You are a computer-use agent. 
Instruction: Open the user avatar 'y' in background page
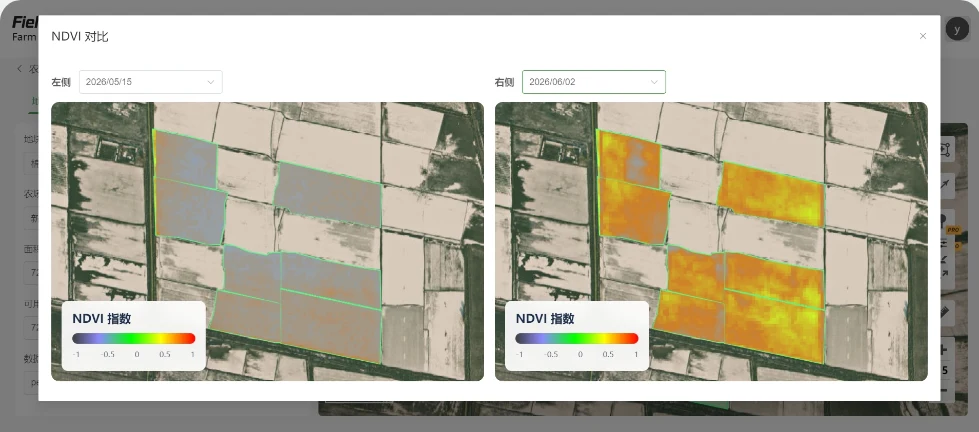[957, 29]
